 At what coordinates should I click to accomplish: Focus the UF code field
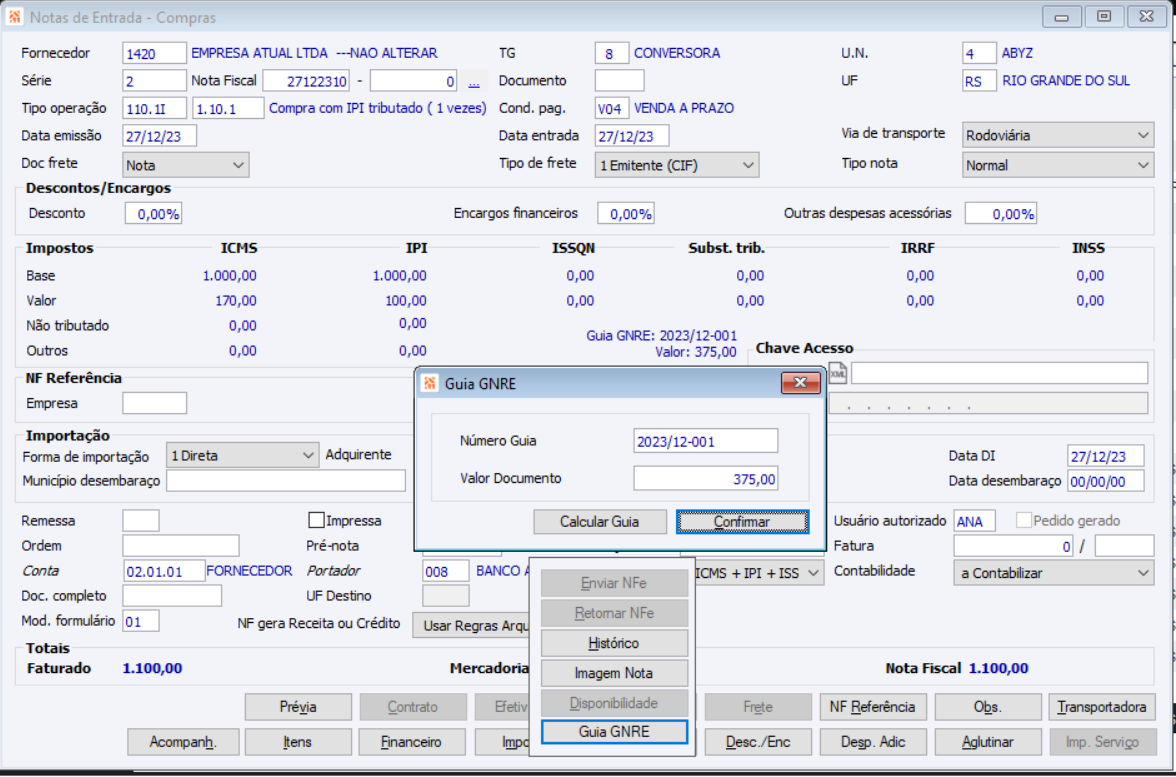[x=980, y=80]
